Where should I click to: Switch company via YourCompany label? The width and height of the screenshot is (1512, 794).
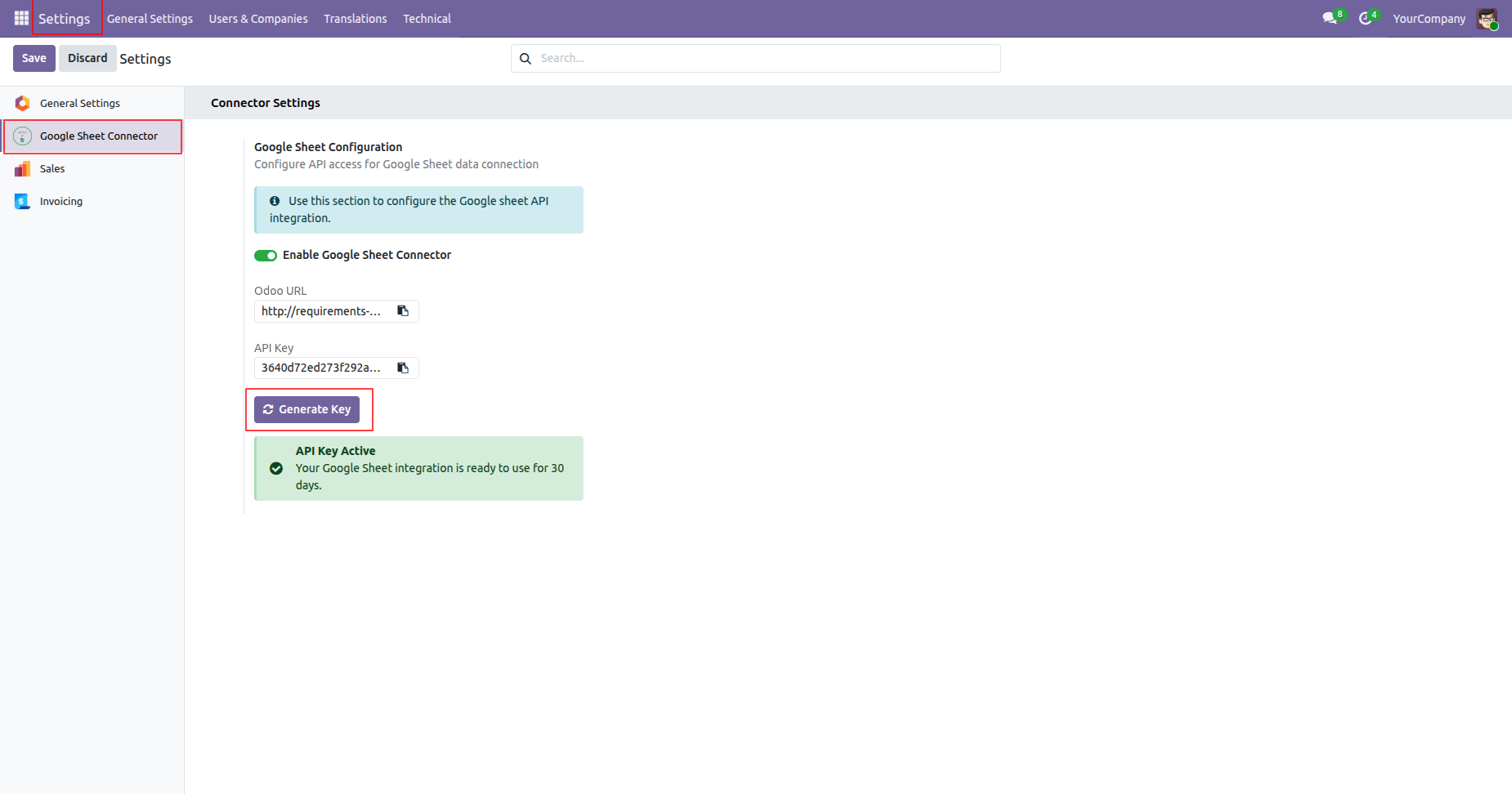point(1429,18)
